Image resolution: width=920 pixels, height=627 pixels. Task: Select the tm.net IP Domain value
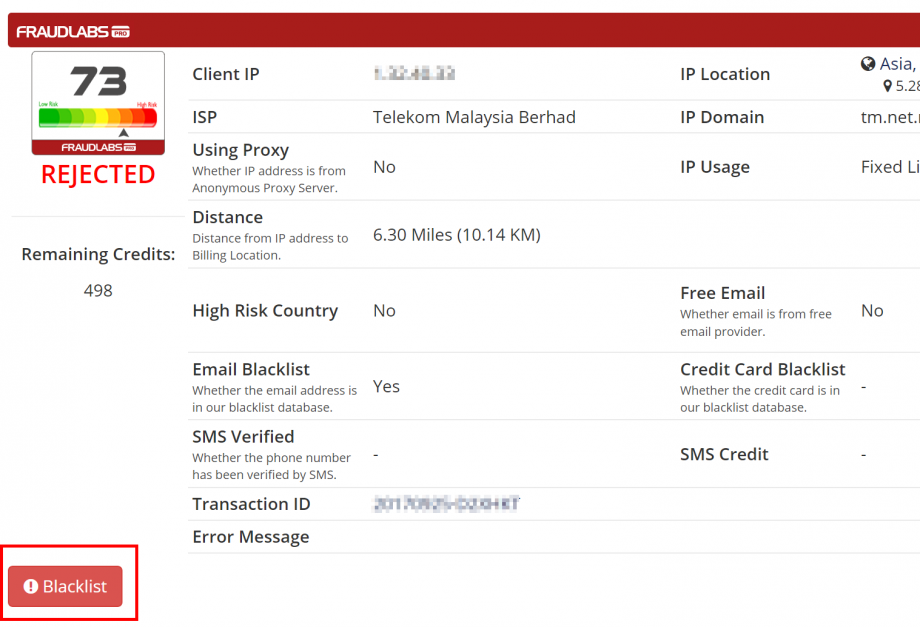point(893,117)
